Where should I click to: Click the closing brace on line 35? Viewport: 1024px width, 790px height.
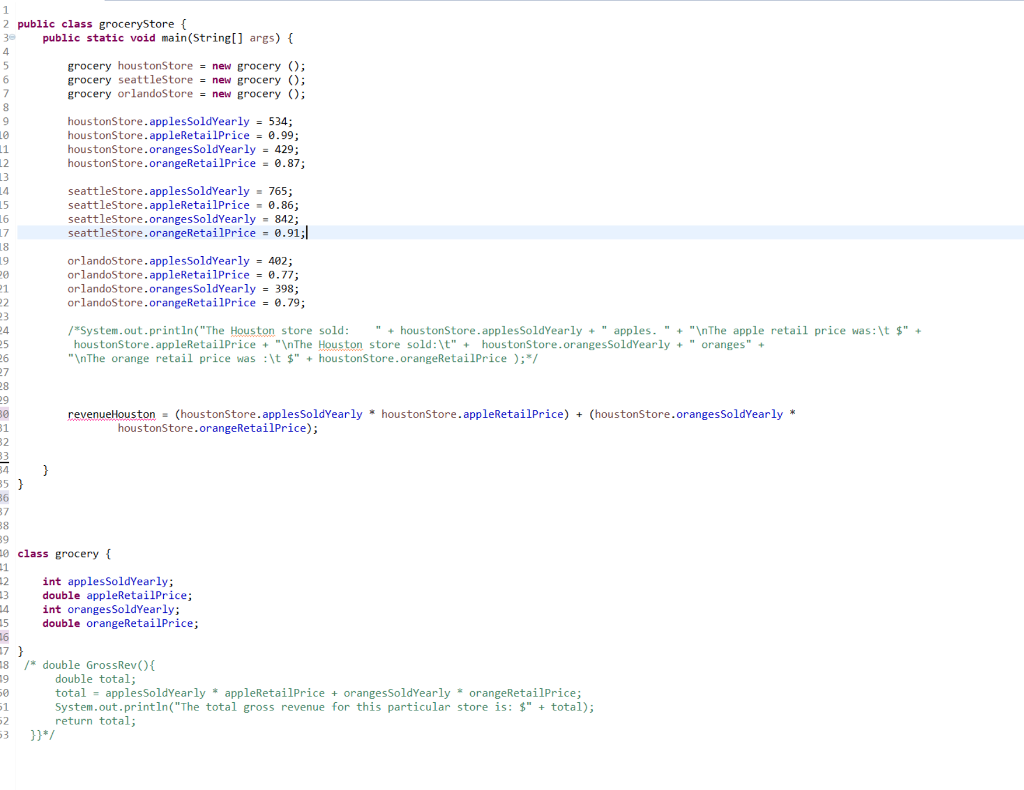point(18,483)
